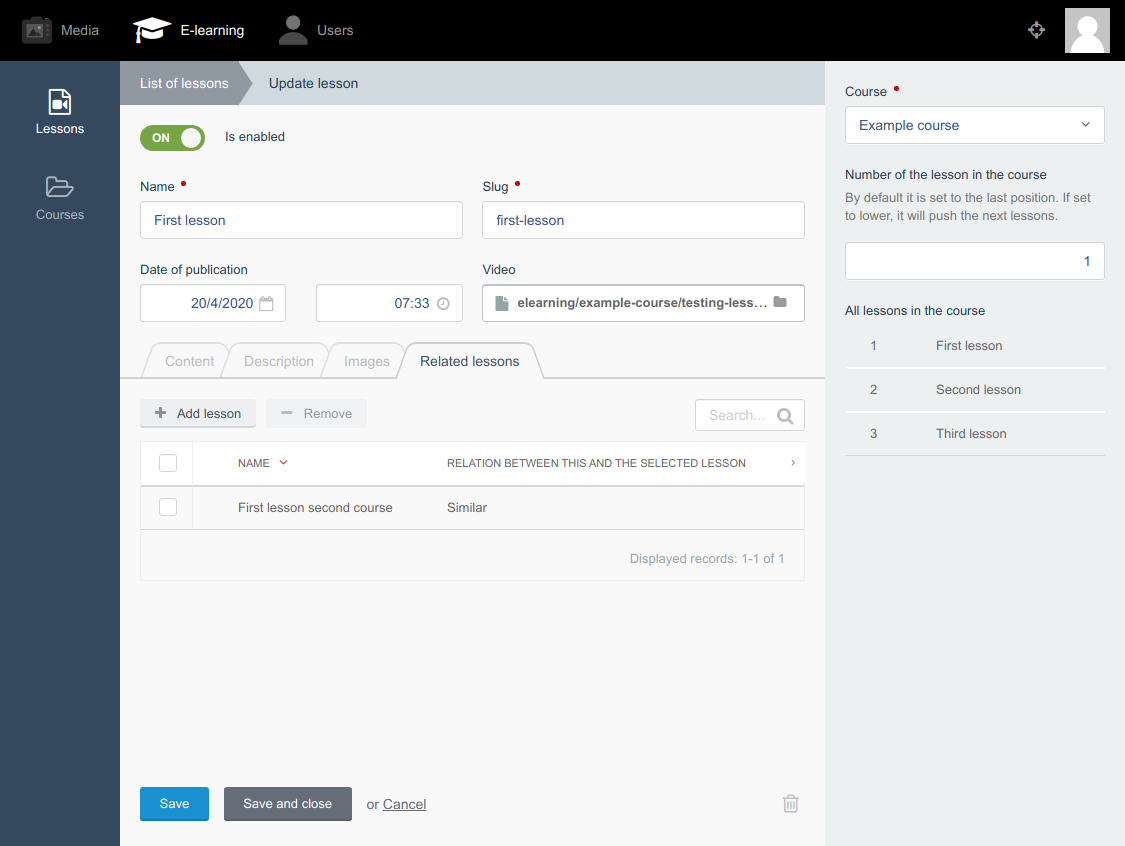
Task: Click the blue Save button
Action: [x=174, y=804]
